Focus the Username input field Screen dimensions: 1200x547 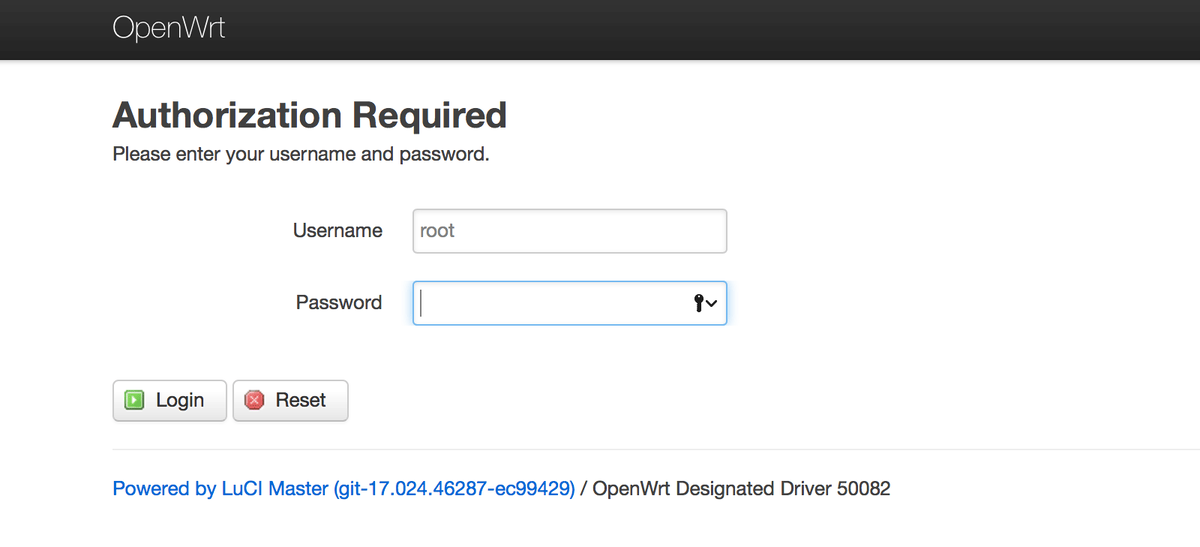[x=570, y=231]
